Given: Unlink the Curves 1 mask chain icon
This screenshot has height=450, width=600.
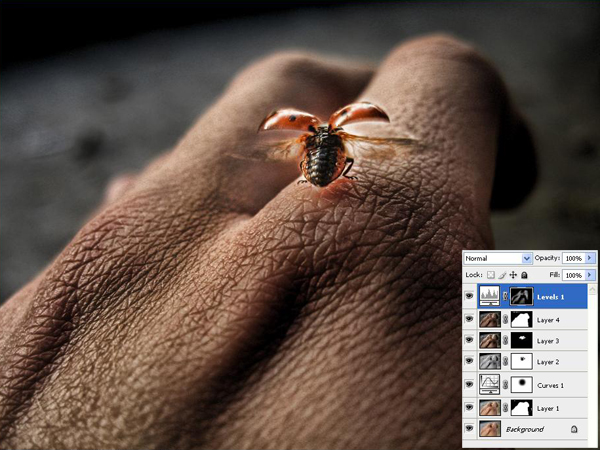Looking at the screenshot, I should tap(505, 385).
